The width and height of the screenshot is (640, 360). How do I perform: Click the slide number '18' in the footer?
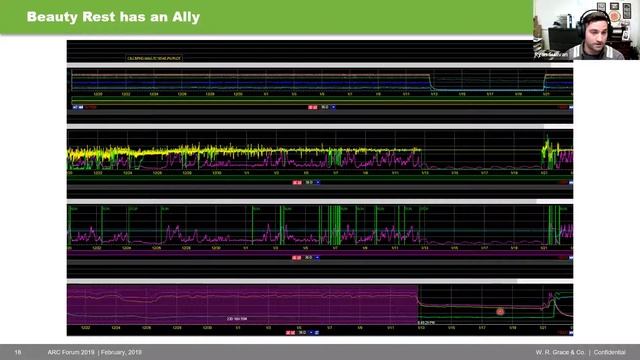click(18, 352)
